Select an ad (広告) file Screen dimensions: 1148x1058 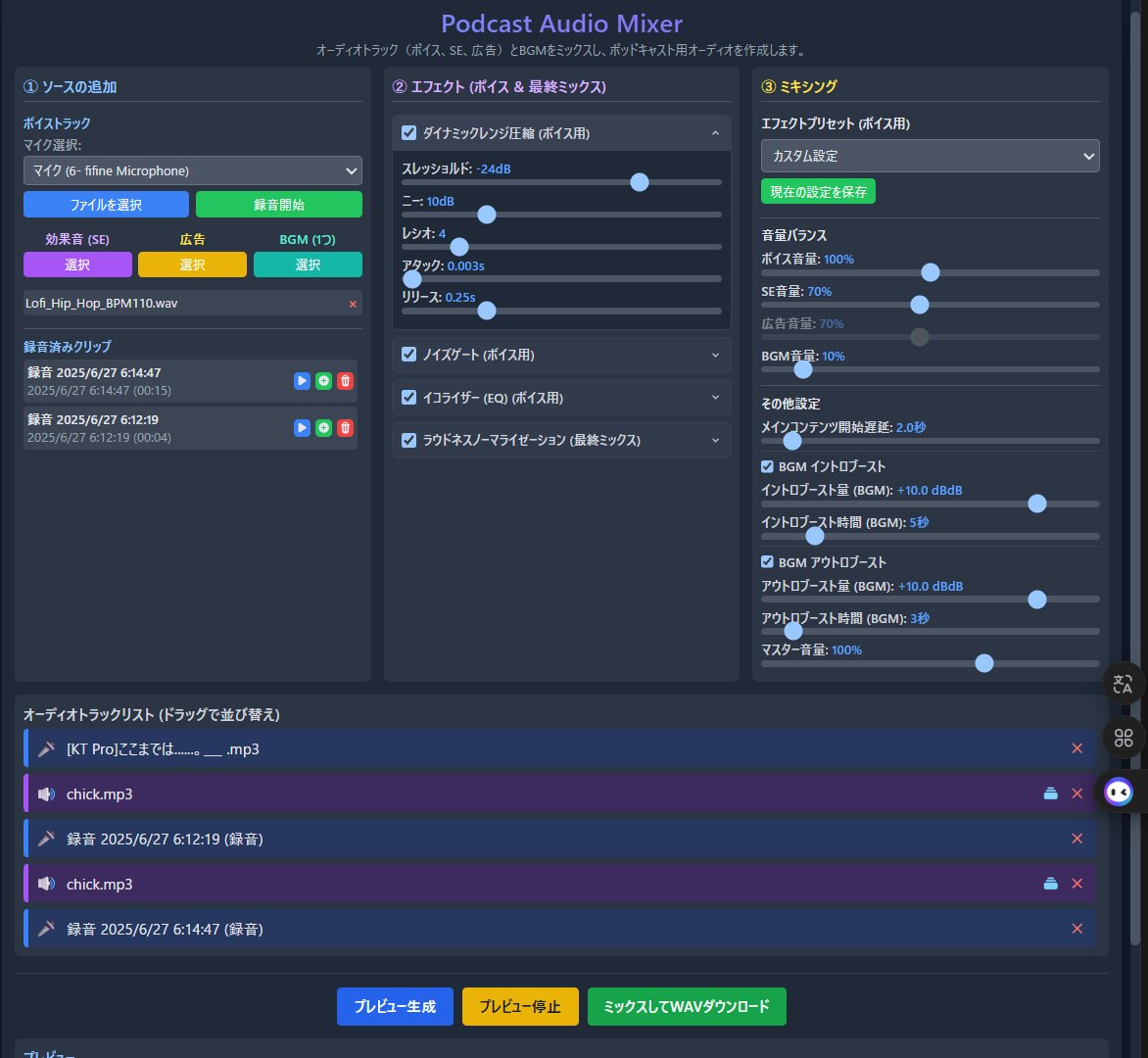pyautogui.click(x=193, y=264)
